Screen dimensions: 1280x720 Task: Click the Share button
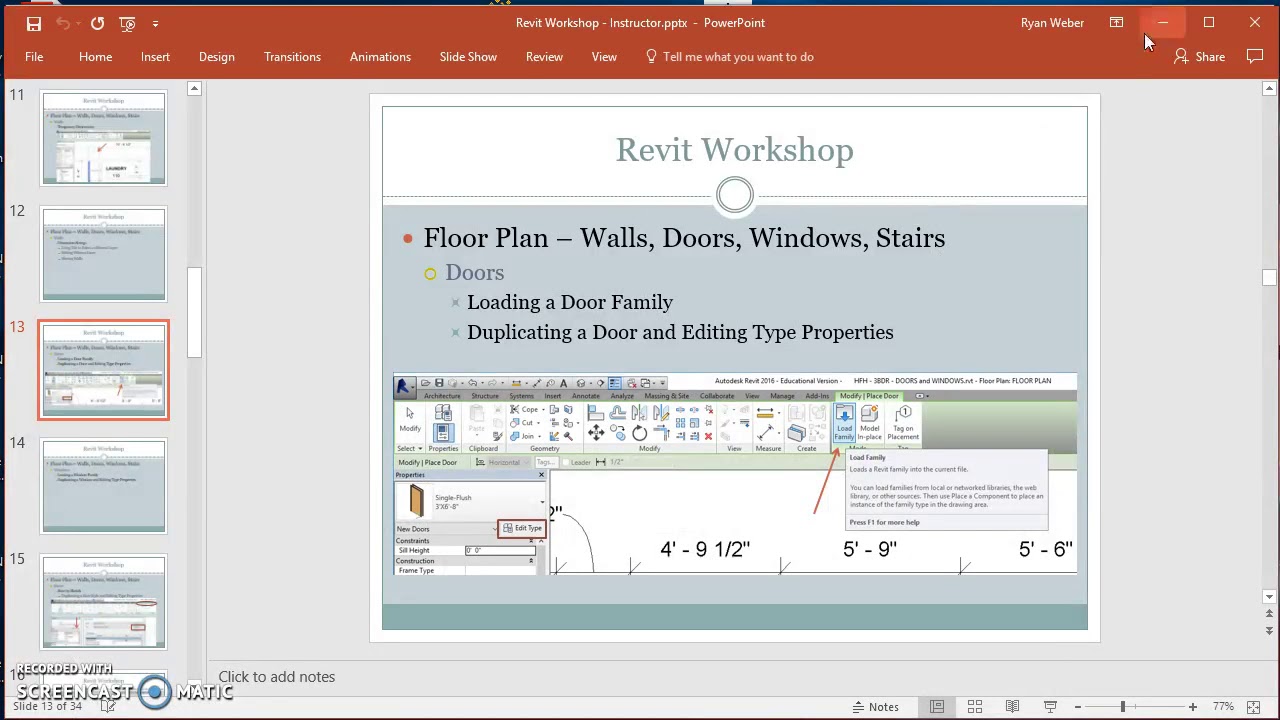tap(1199, 57)
